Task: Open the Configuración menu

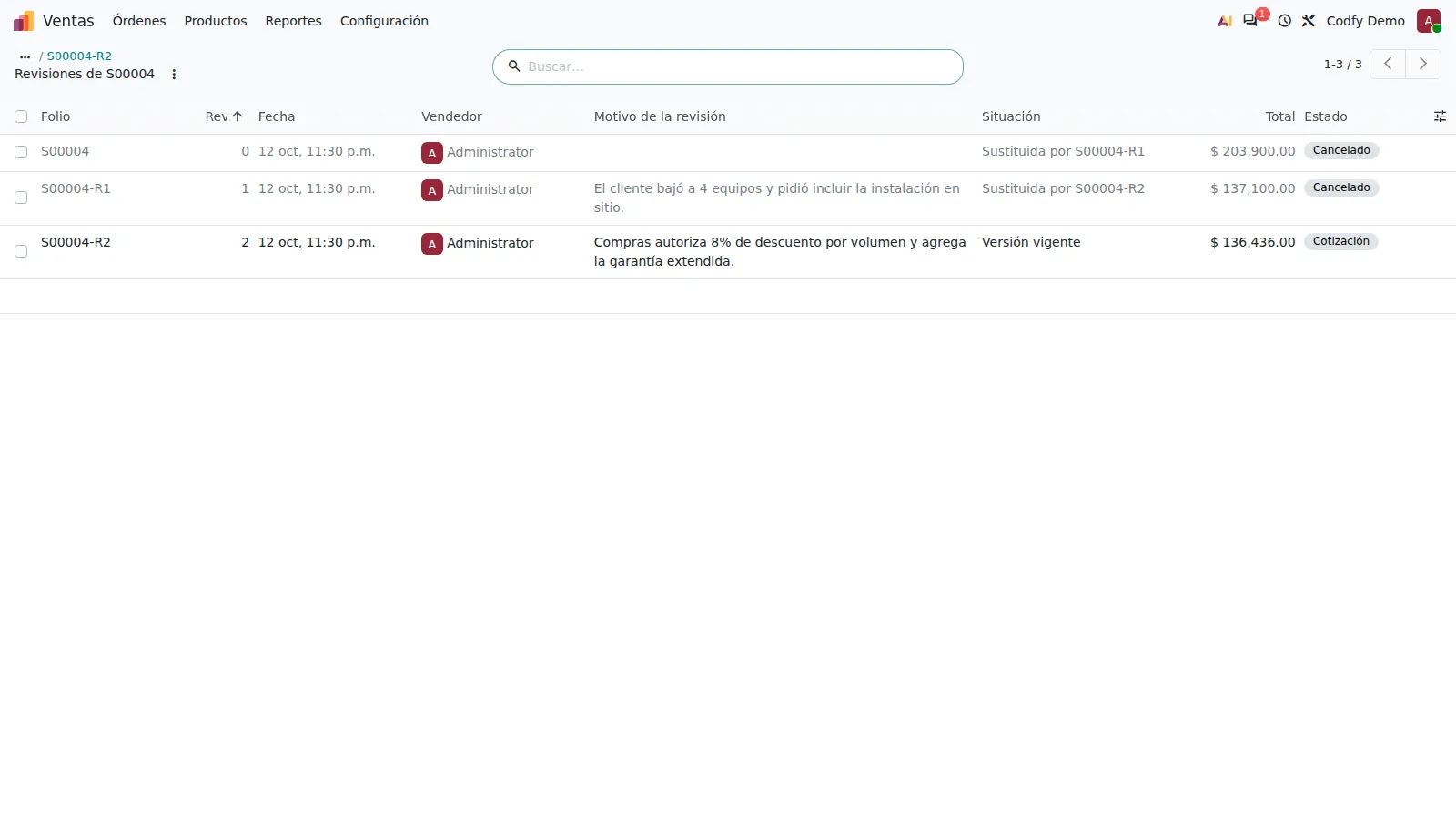Action: pyautogui.click(x=384, y=21)
